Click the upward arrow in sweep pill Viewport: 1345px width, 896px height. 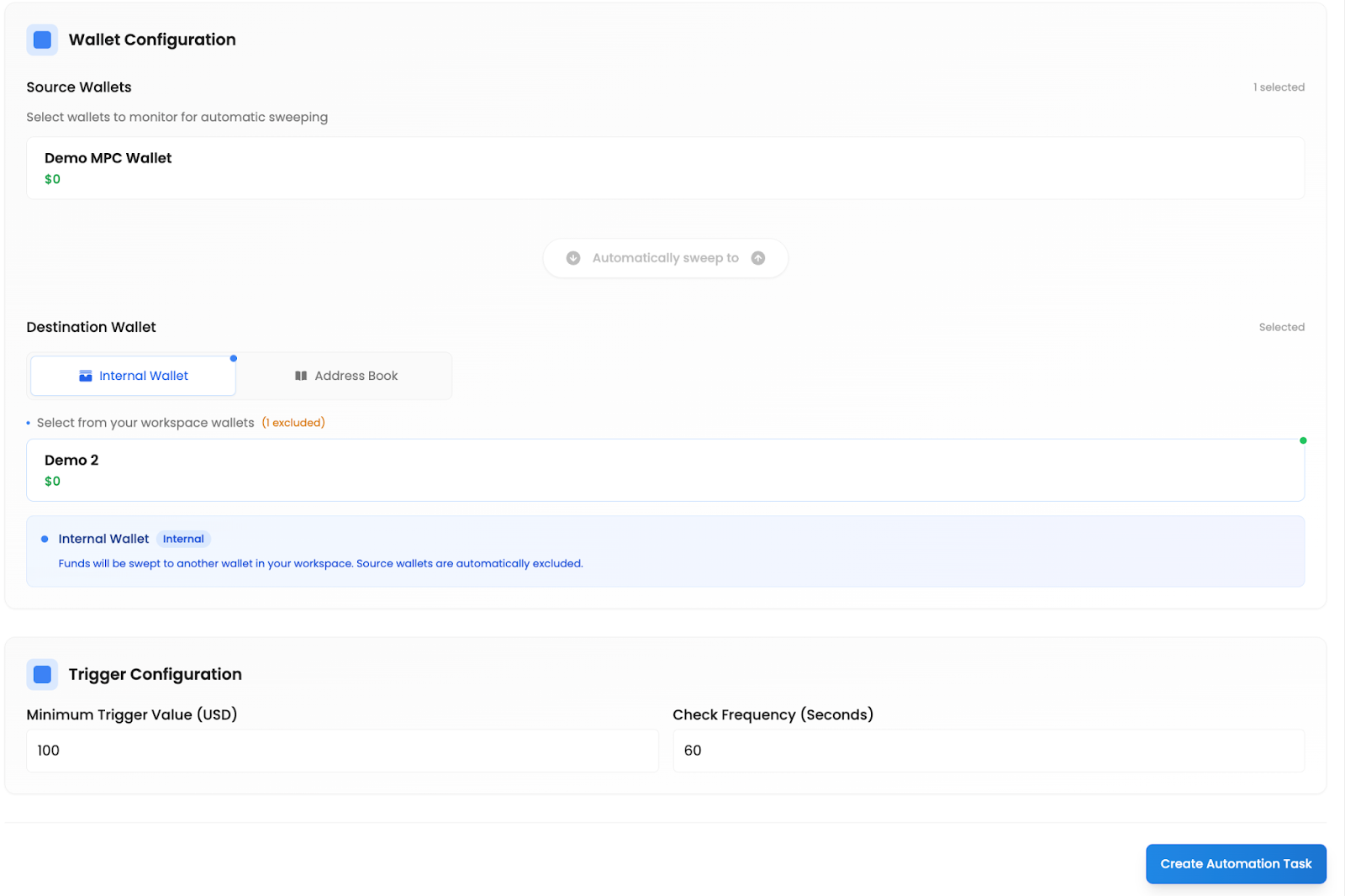[758, 258]
